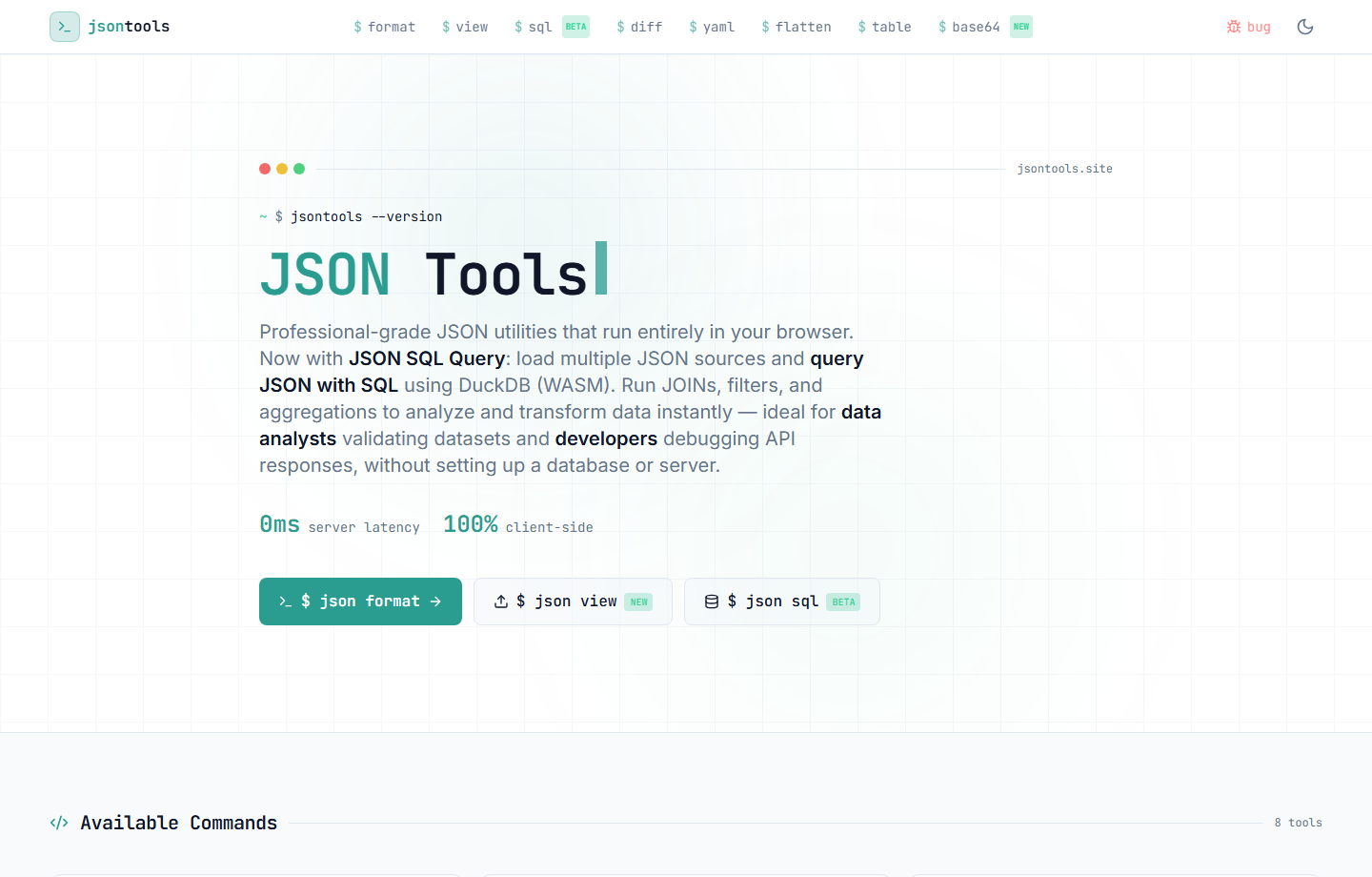Click the NEW badge on json view button

[x=638, y=602]
